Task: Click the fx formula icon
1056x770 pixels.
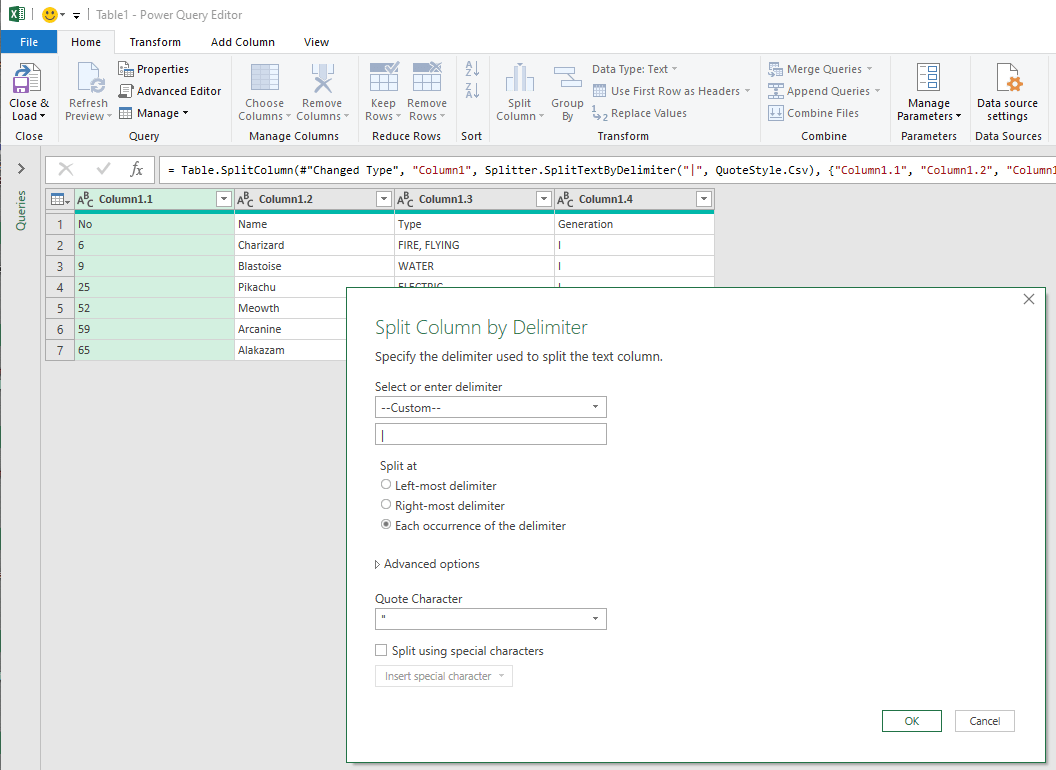Action: pos(136,169)
